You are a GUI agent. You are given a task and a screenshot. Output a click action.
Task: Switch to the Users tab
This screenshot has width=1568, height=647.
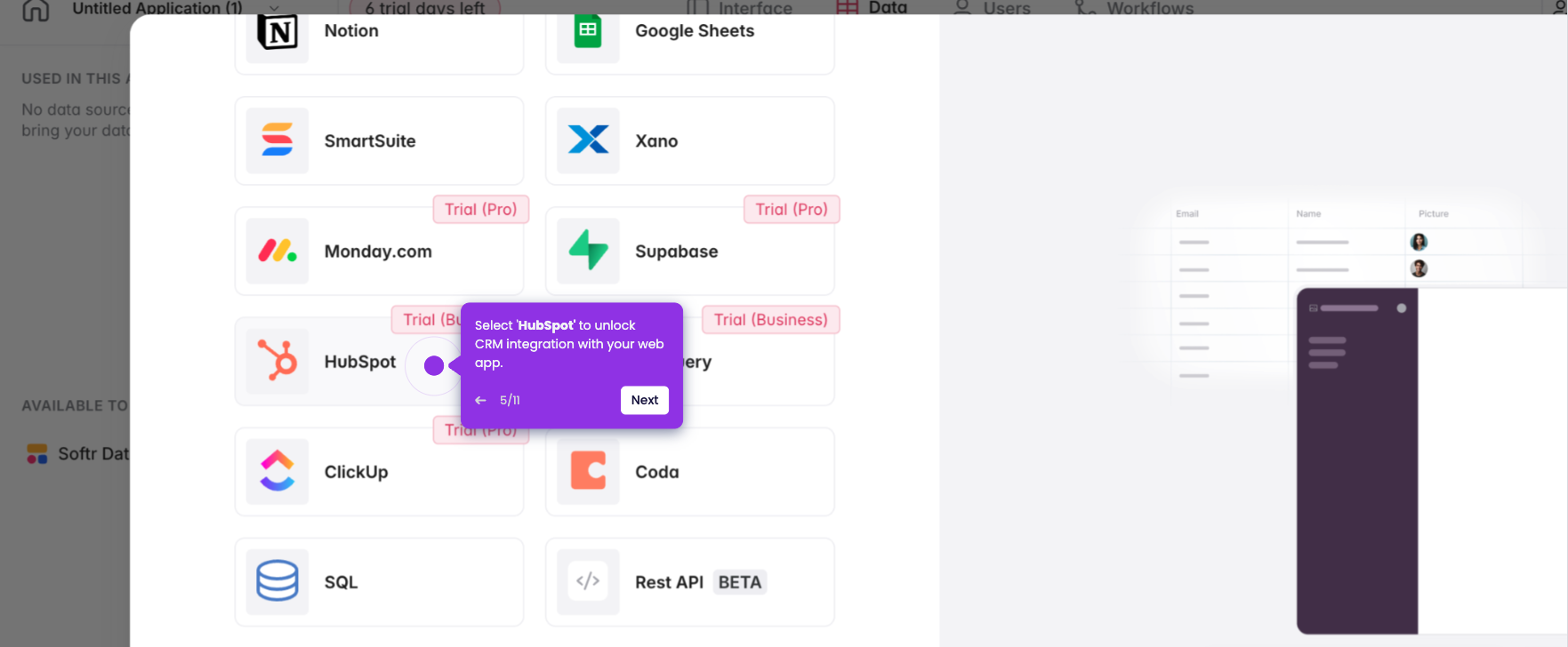[x=992, y=9]
